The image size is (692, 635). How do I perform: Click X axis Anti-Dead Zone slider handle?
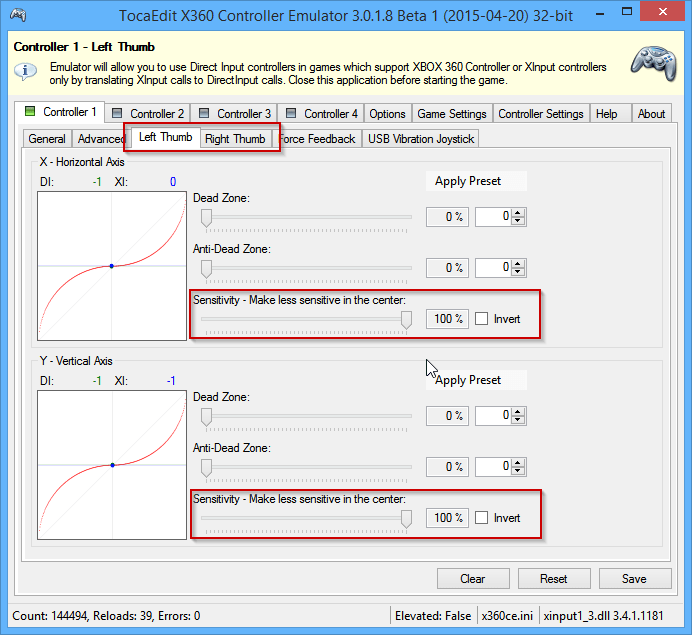[x=206, y=269]
